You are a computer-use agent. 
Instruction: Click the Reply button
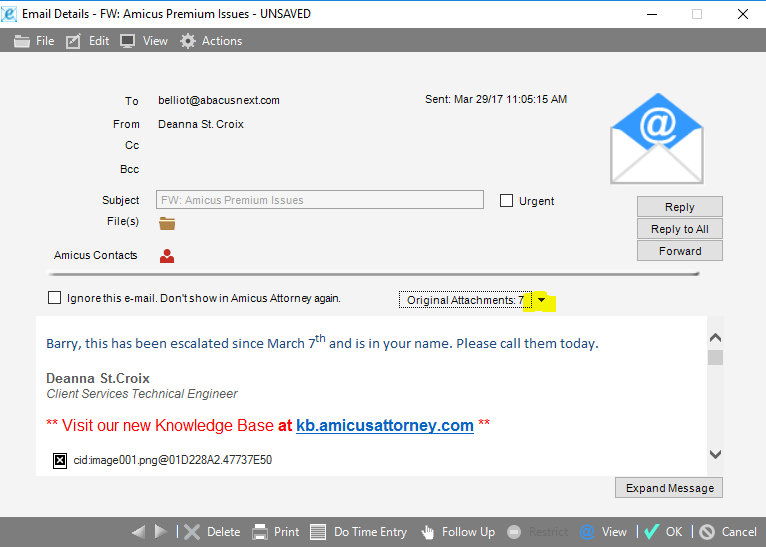coord(680,207)
